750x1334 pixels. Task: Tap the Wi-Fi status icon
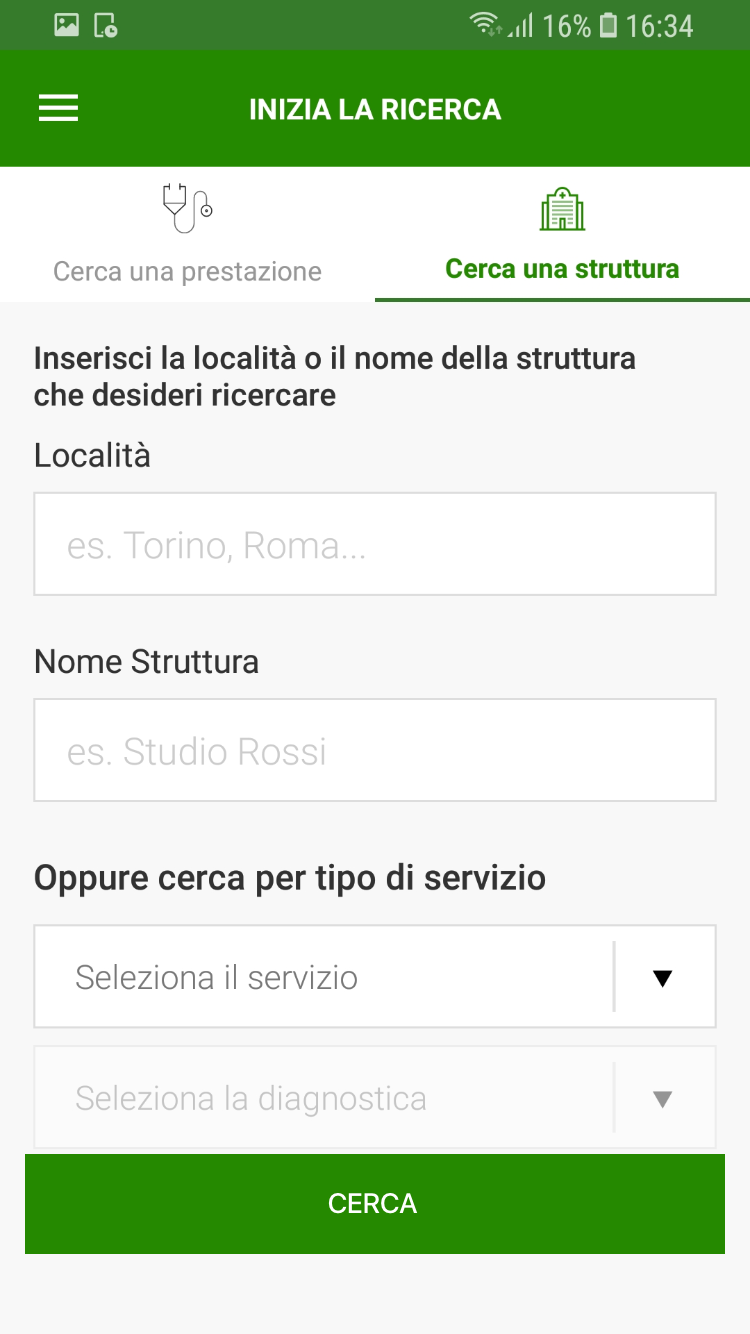tap(485, 26)
